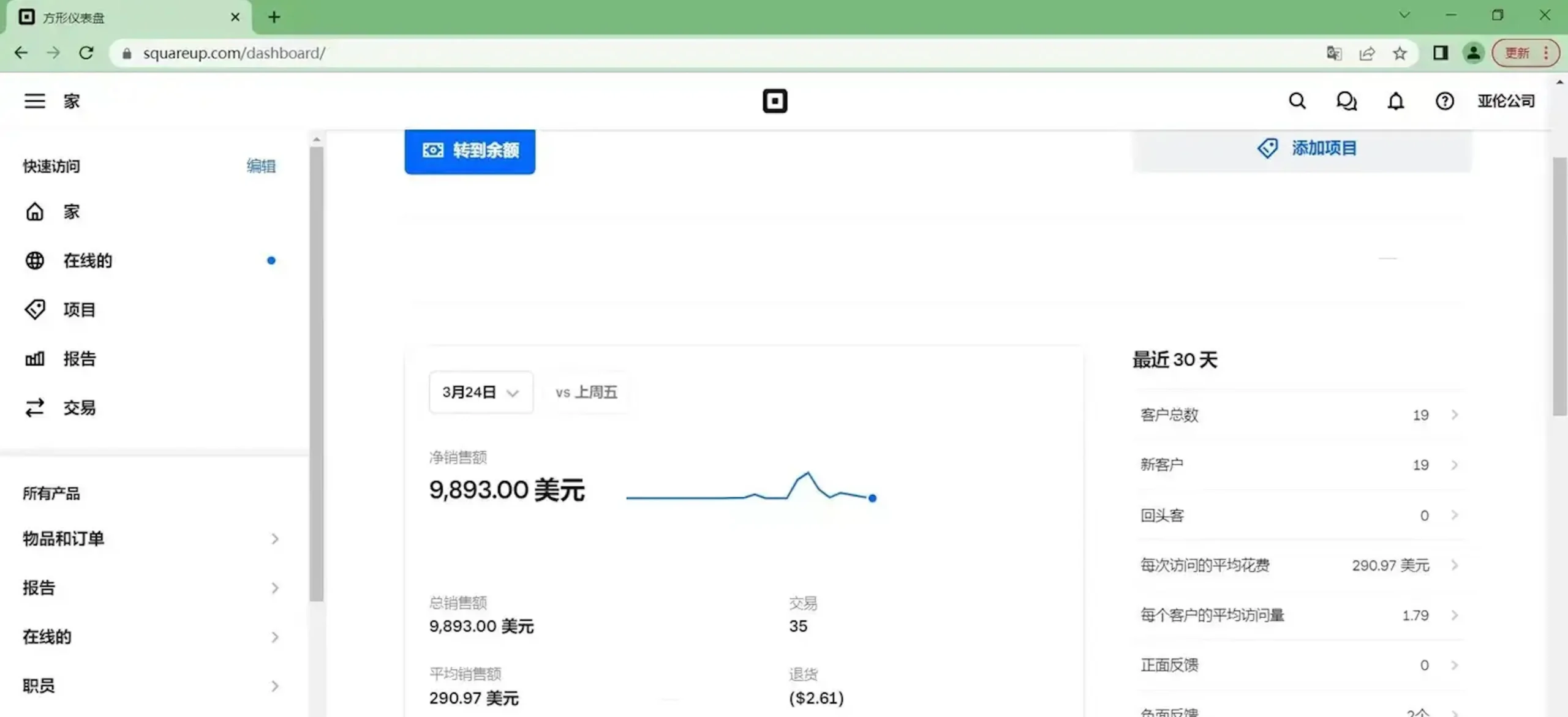Click the browser translate page icon

point(1333,53)
